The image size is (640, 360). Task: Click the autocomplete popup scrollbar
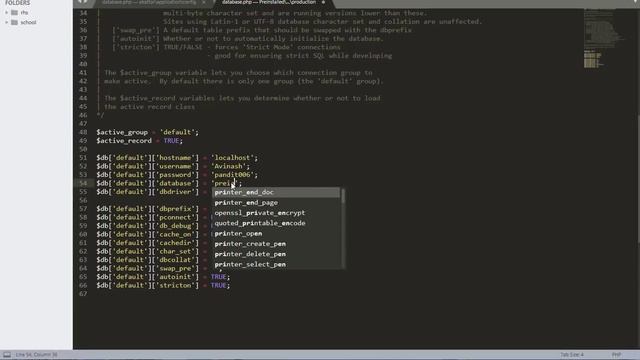(343, 196)
